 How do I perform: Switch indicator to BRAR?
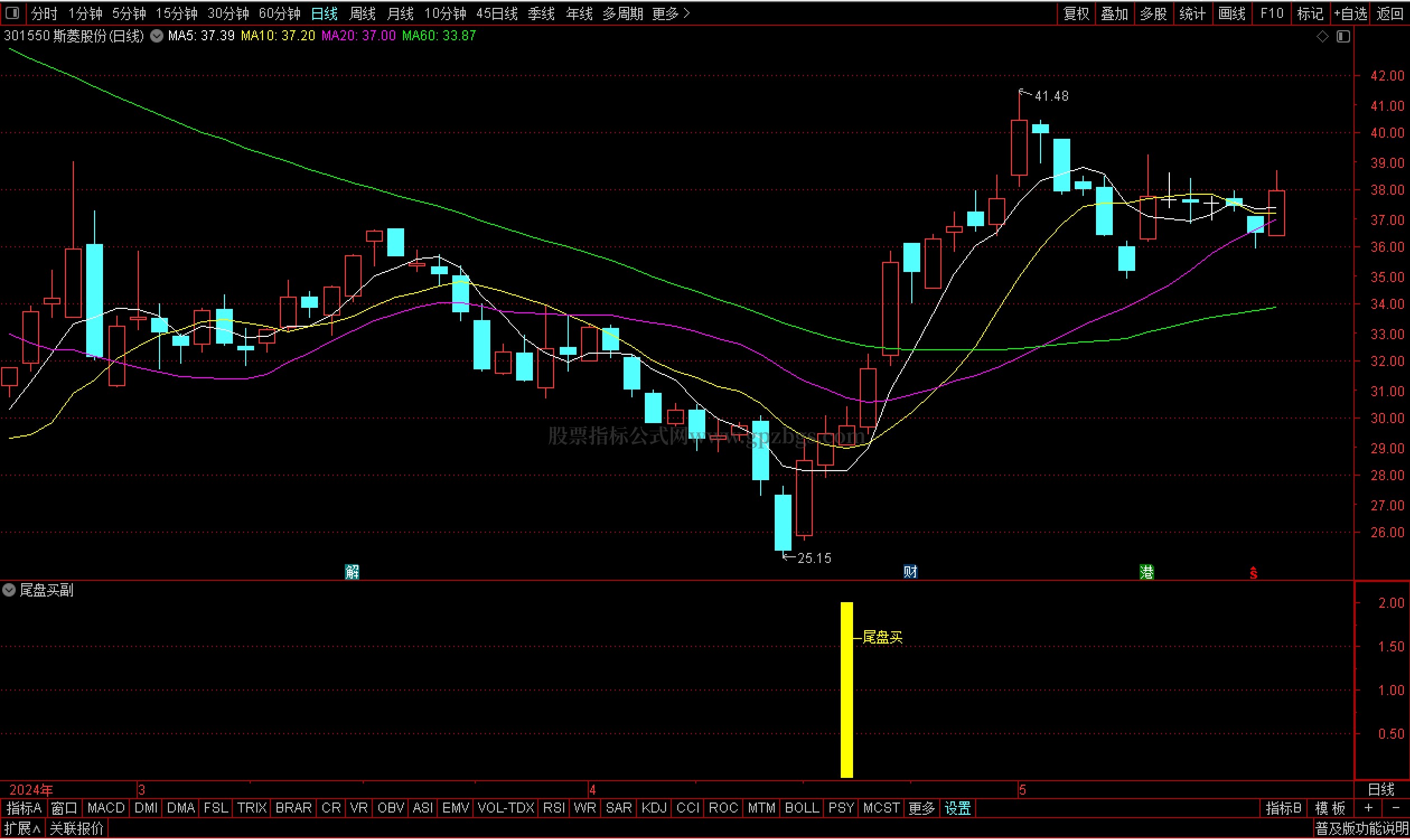point(293,808)
